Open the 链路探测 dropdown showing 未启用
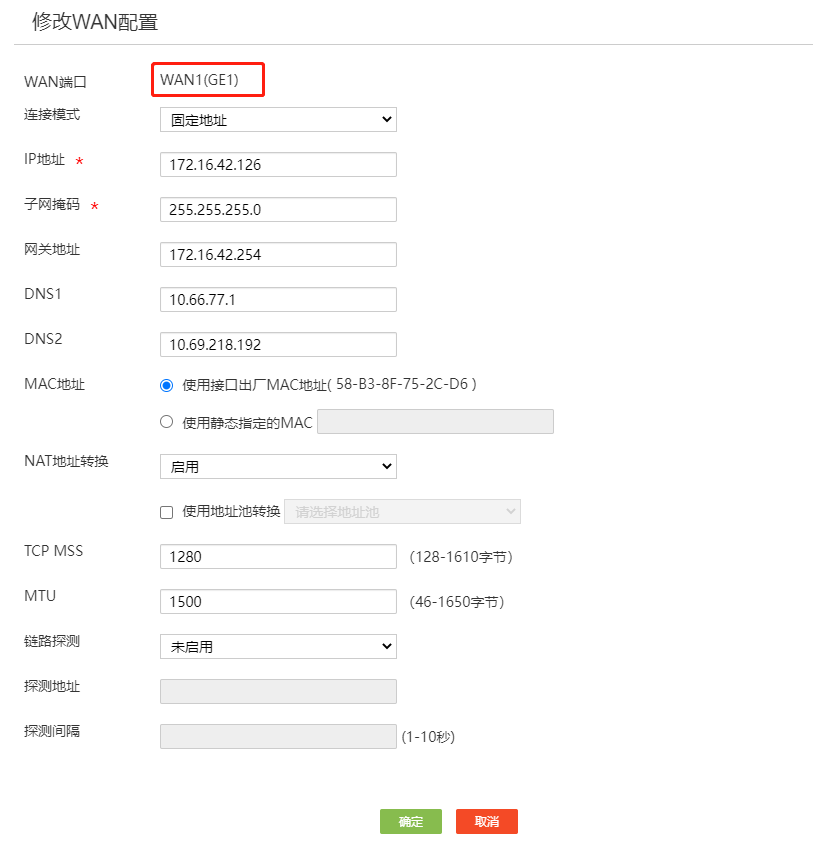Screen dimensions: 813x850 pos(278,646)
